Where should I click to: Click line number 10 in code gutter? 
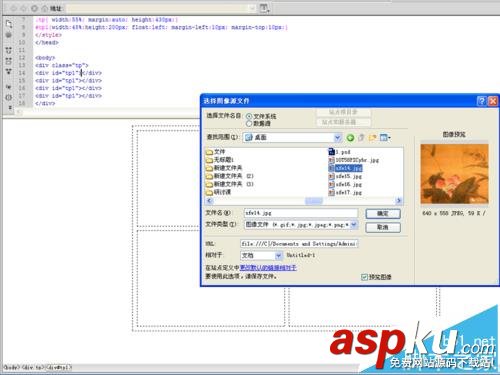(22, 42)
